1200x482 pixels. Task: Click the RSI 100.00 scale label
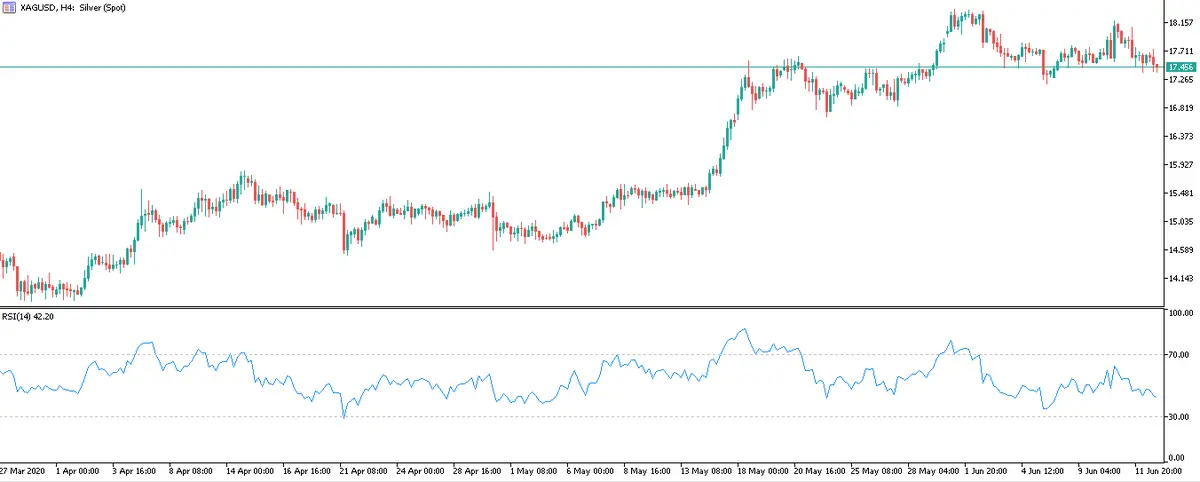[1180, 314]
